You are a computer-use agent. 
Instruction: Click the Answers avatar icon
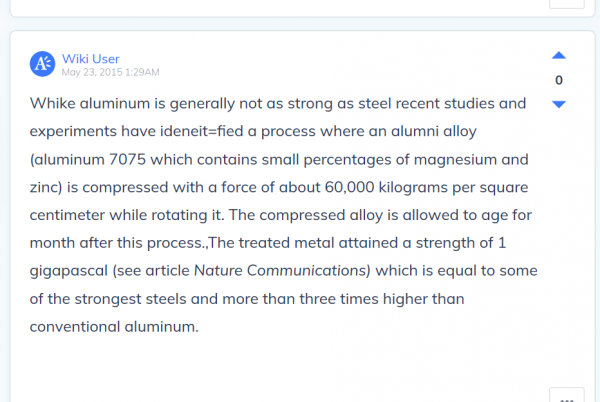[x=42, y=64]
